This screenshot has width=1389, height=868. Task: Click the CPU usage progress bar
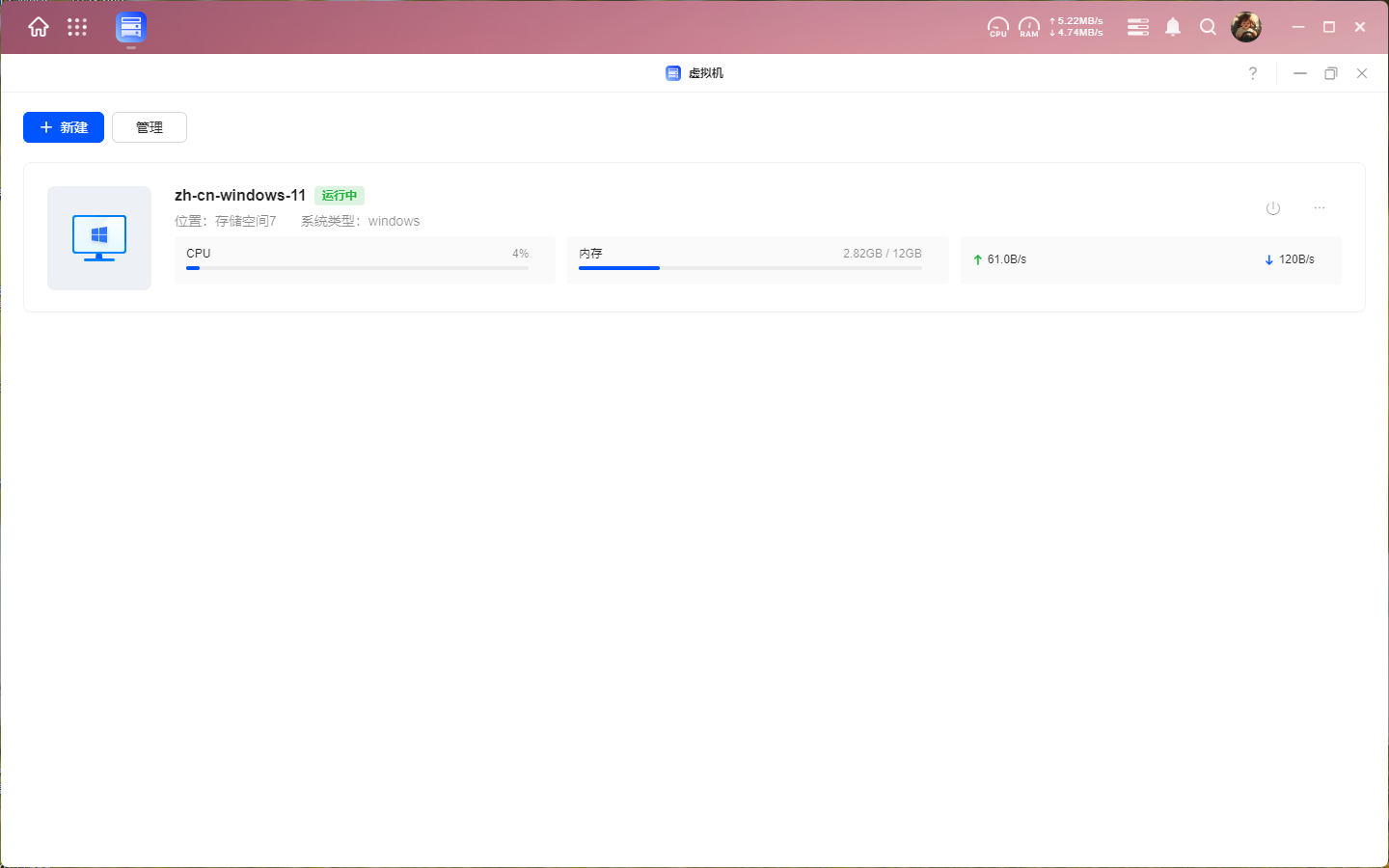click(x=357, y=268)
